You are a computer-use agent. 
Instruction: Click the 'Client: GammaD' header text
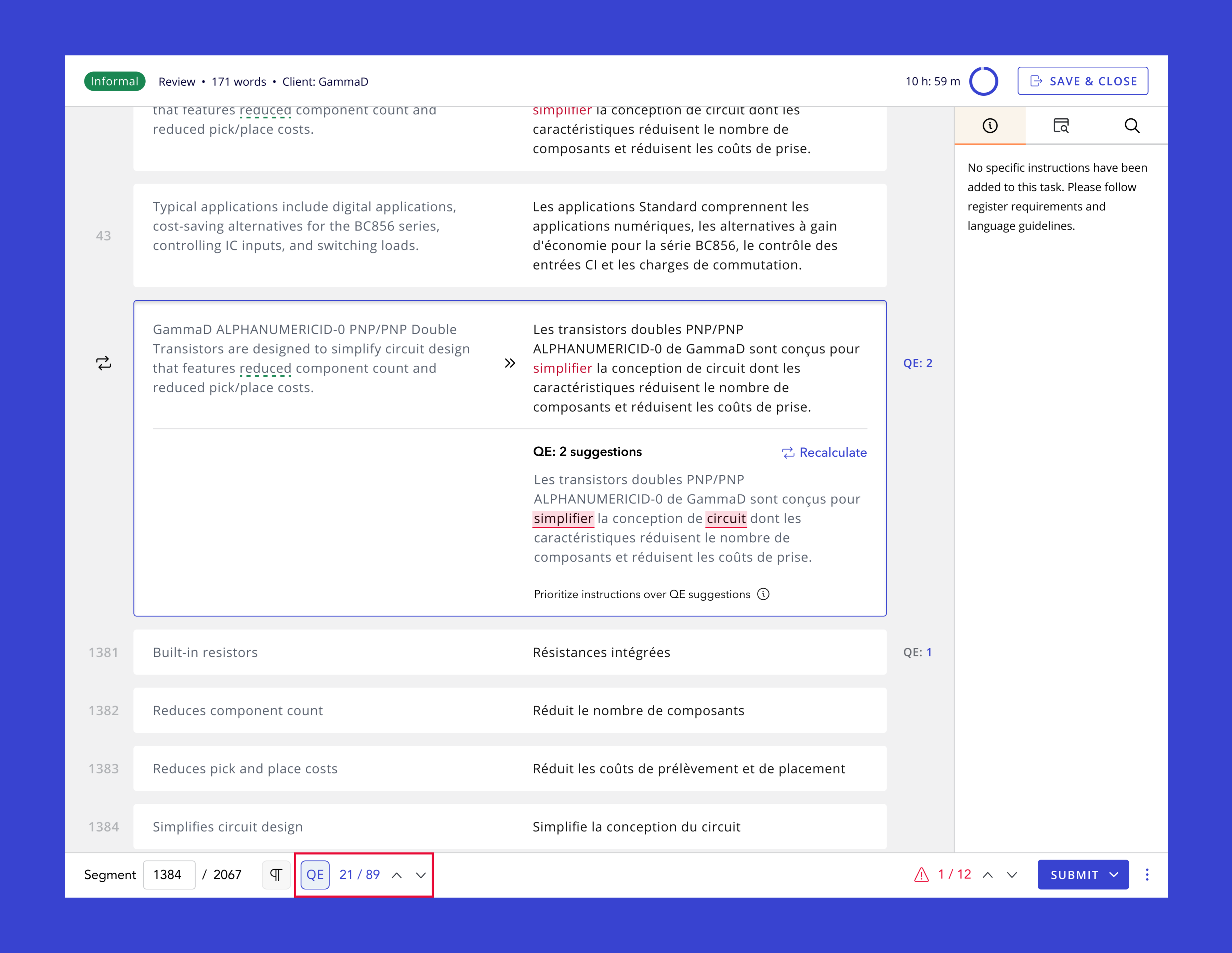(x=325, y=82)
